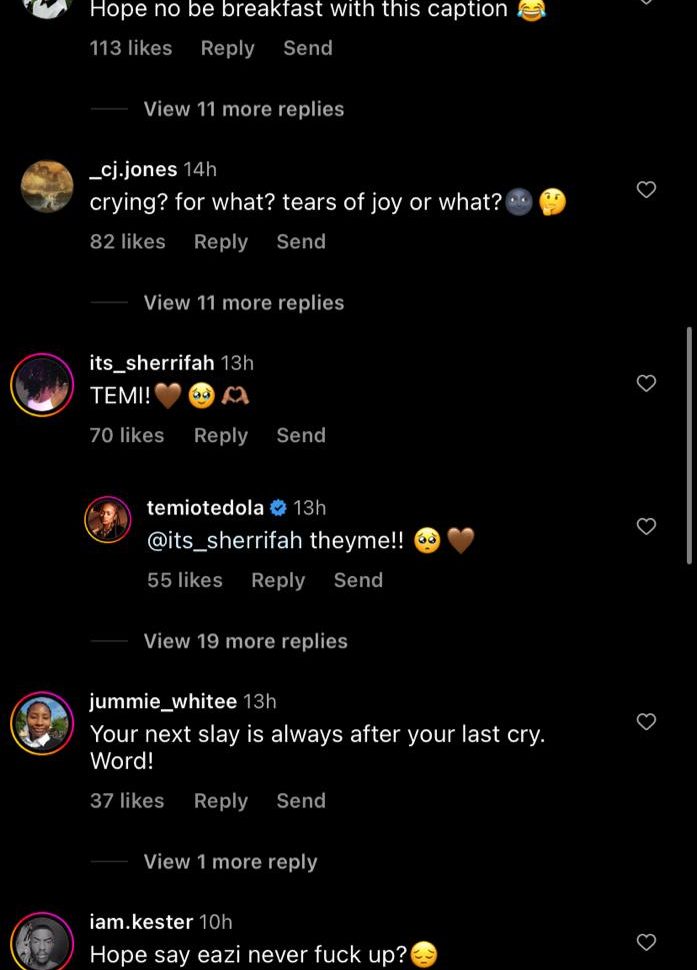Image resolution: width=697 pixels, height=970 pixels.
Task: Click the comments scrollbar
Action: [x=689, y=445]
